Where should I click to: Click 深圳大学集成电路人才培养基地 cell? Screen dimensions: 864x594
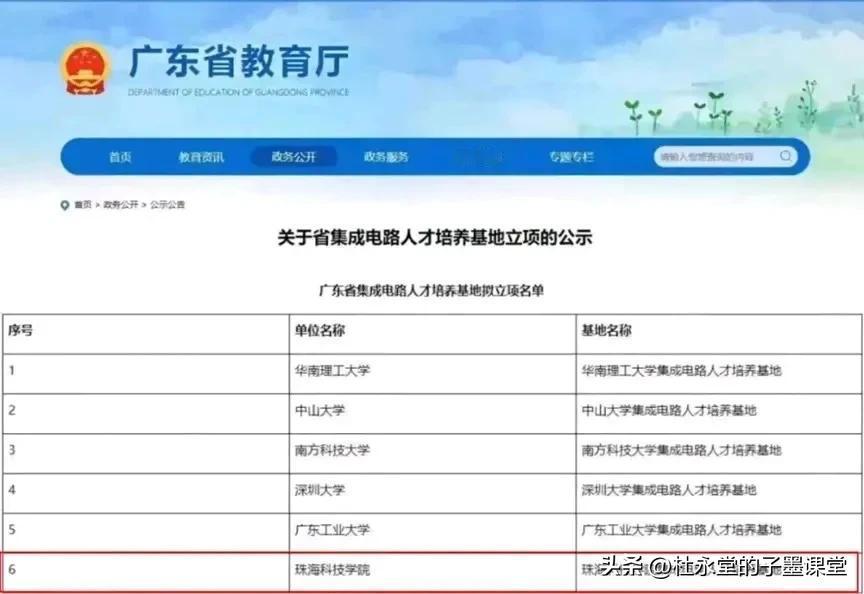(719, 493)
